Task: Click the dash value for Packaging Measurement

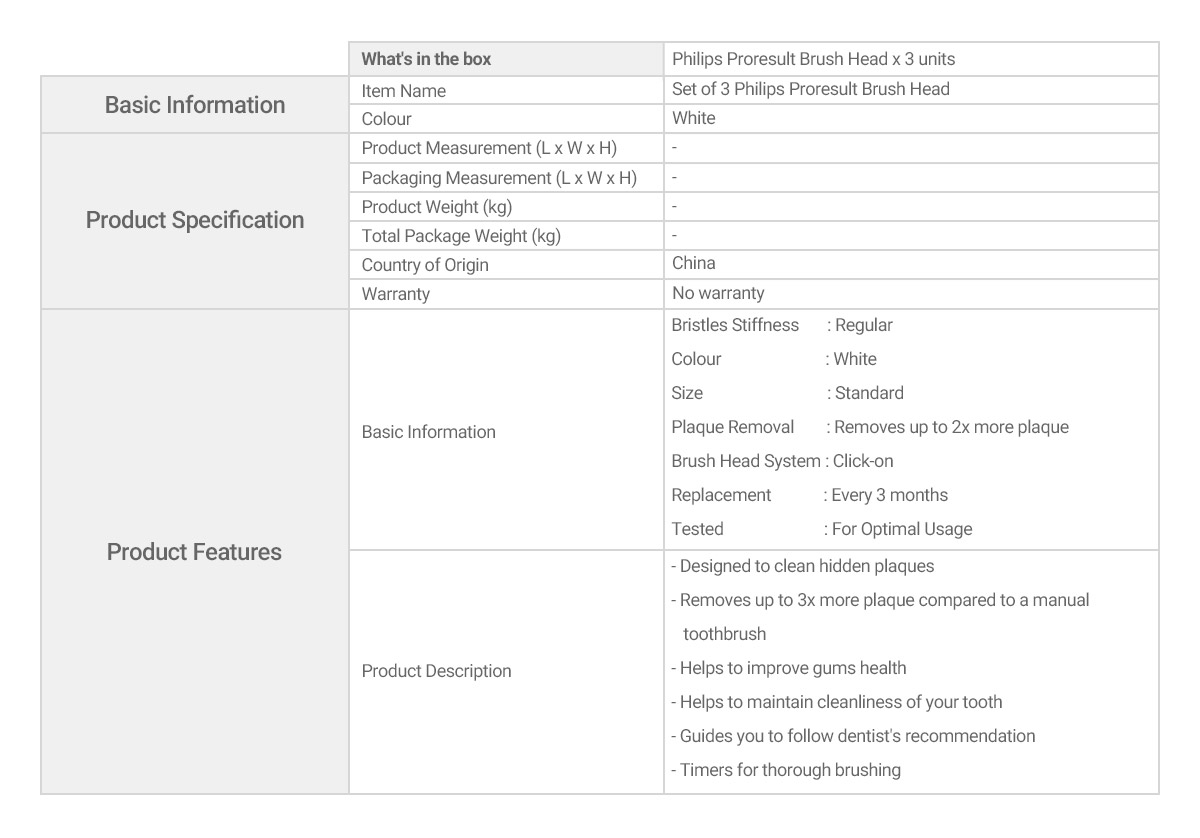Action: [x=675, y=178]
